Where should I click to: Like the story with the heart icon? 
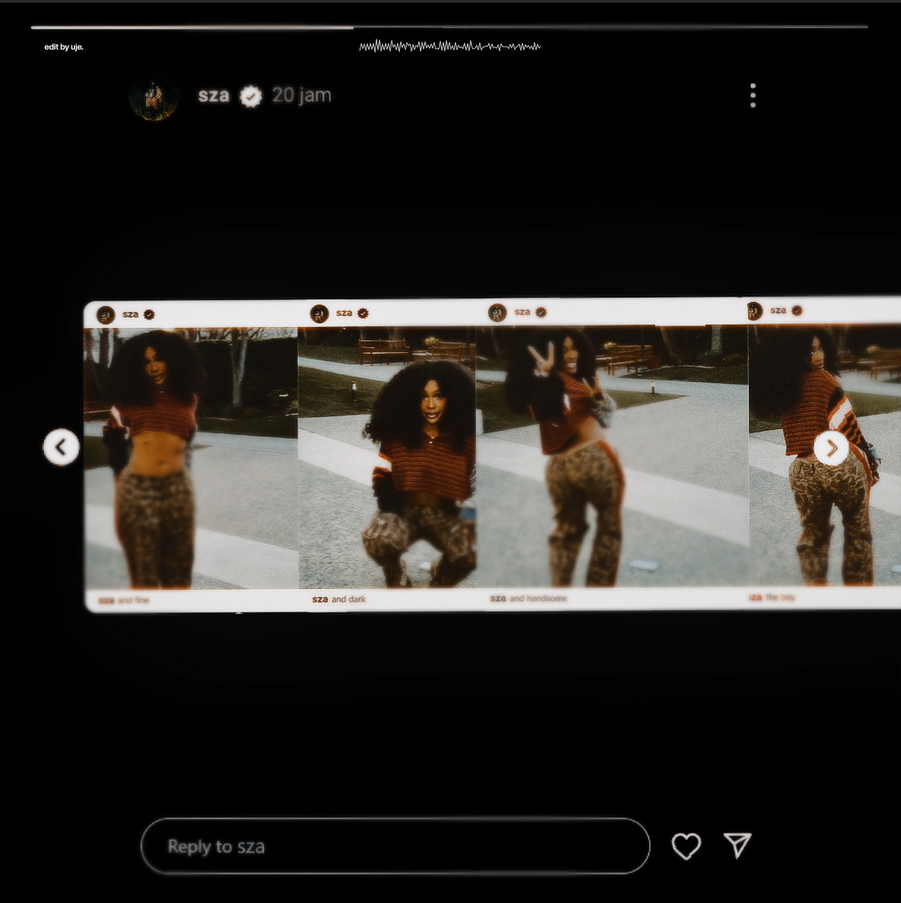tap(686, 846)
